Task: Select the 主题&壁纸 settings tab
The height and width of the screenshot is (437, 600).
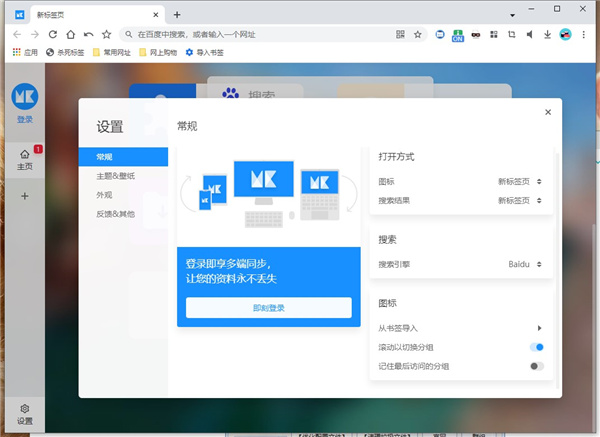Action: pos(115,176)
